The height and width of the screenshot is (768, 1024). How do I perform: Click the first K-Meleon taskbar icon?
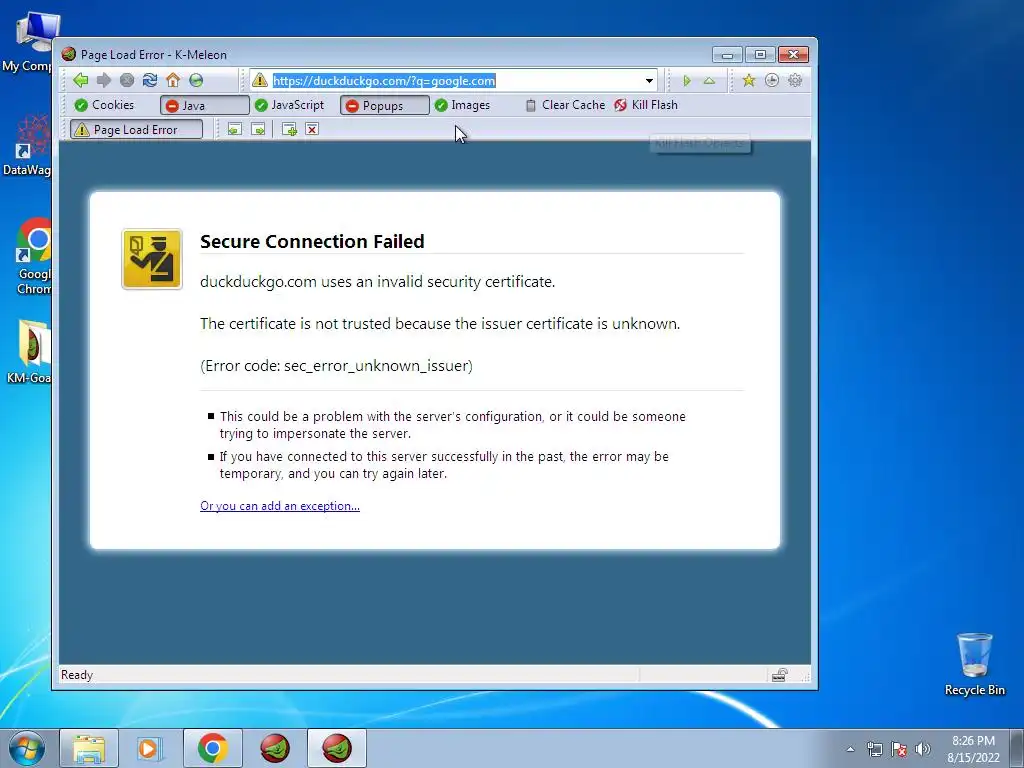click(275, 748)
